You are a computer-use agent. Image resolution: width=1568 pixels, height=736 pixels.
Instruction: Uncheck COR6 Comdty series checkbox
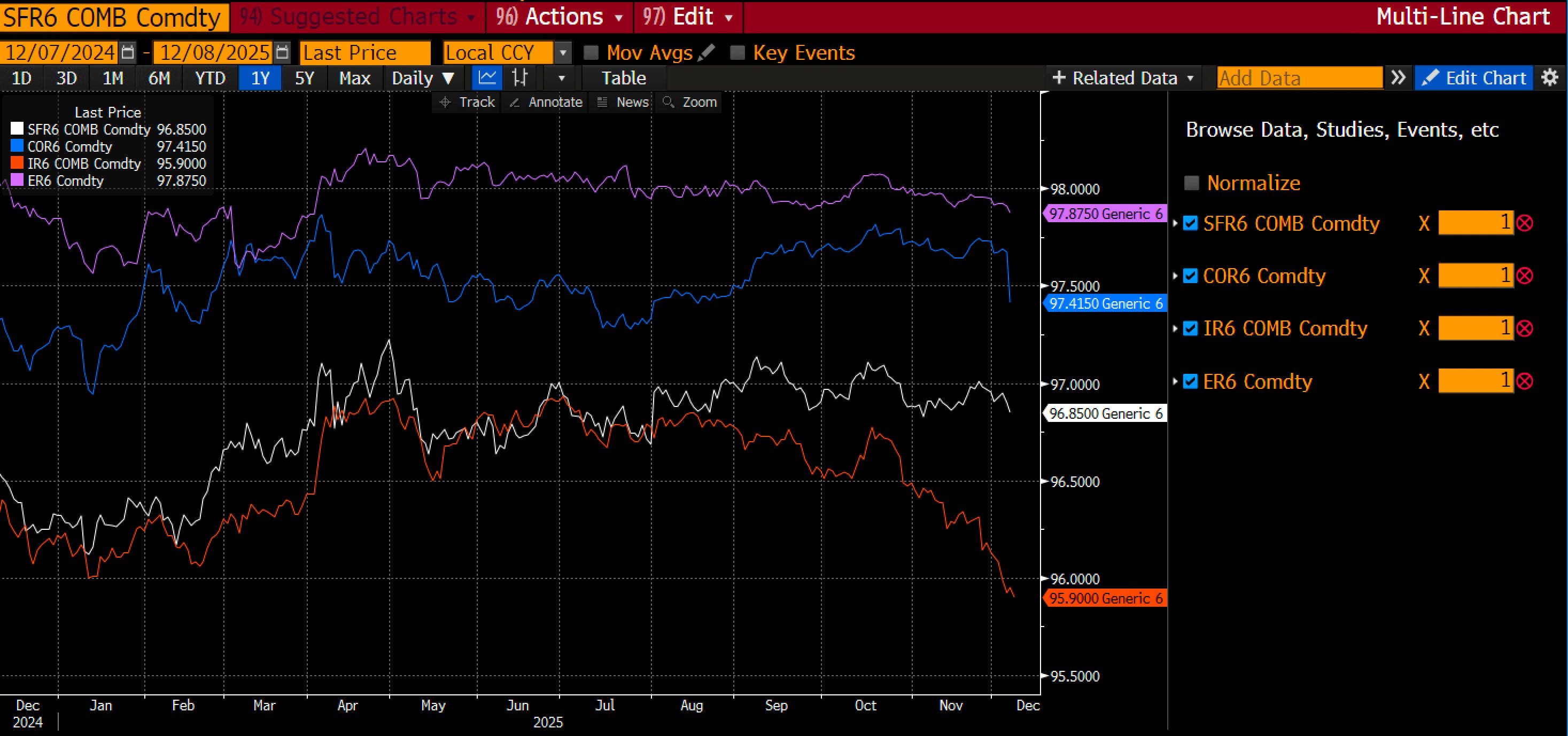[1190, 276]
